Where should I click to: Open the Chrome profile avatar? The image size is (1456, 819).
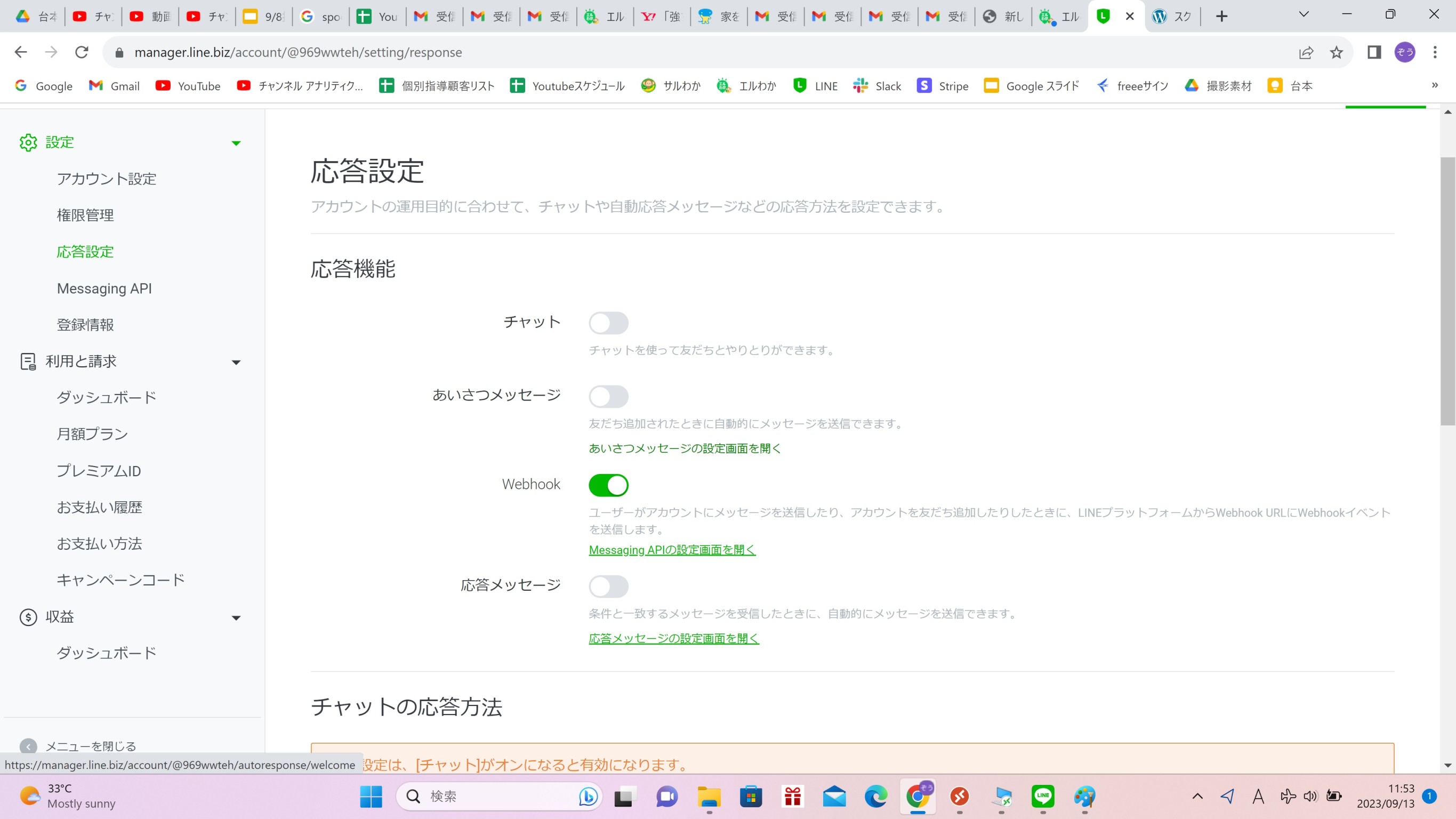tap(1405, 53)
